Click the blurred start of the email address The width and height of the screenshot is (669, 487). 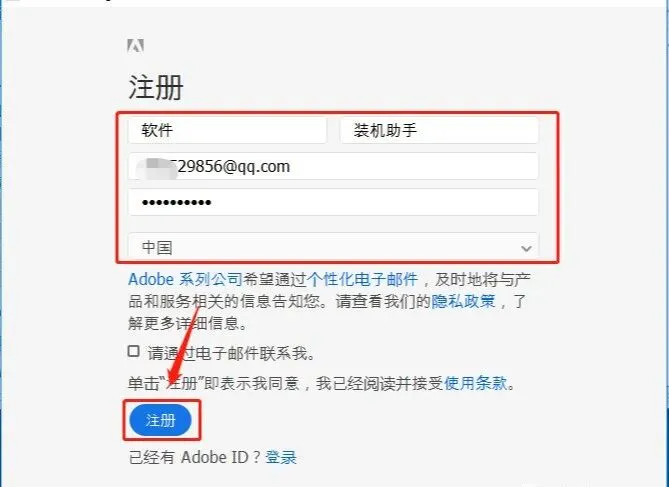(x=156, y=167)
